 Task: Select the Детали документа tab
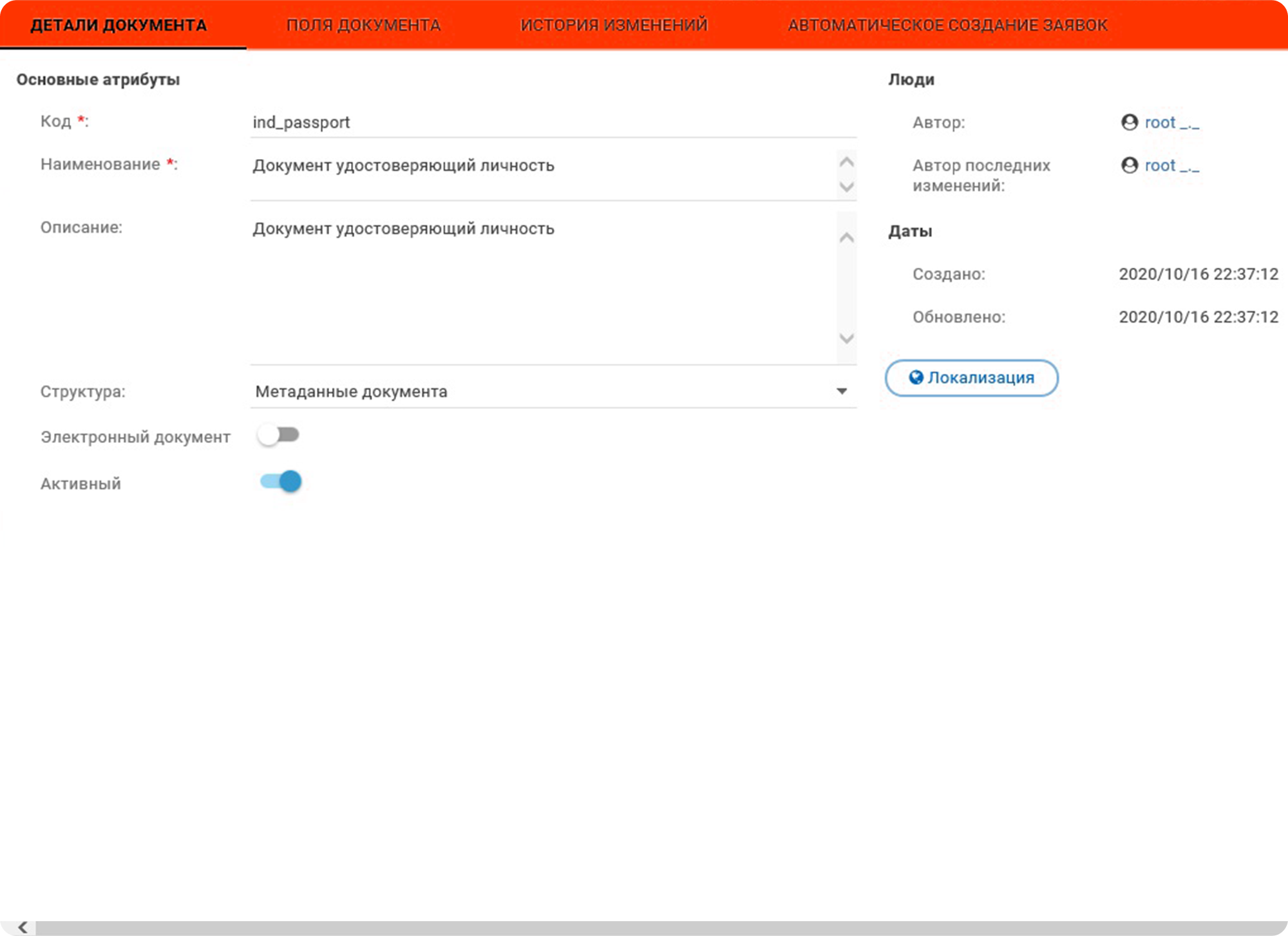click(x=119, y=25)
